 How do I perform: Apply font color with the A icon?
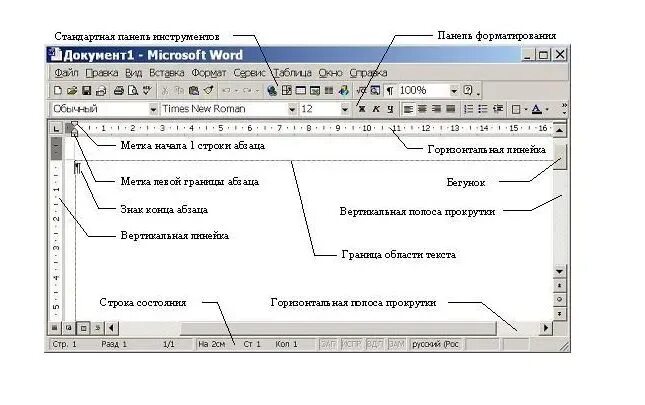pos(536,109)
